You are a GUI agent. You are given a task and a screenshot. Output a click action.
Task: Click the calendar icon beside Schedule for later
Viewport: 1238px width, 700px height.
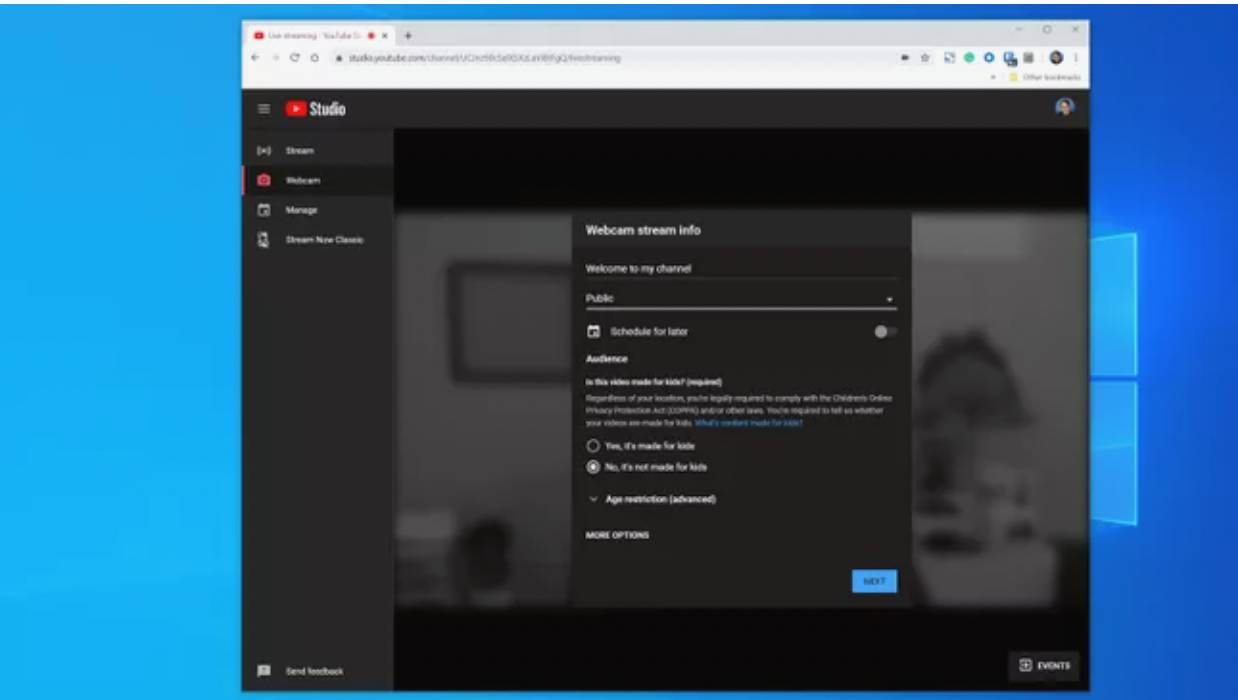click(593, 331)
